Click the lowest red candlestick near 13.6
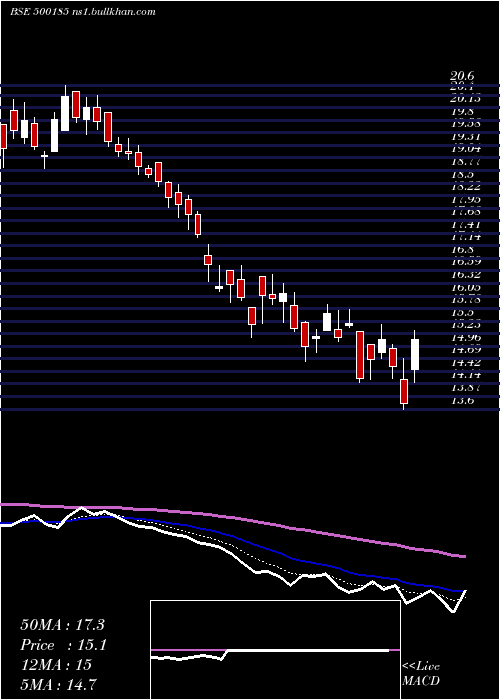Viewport: 500px width, 700px height. 404,392
